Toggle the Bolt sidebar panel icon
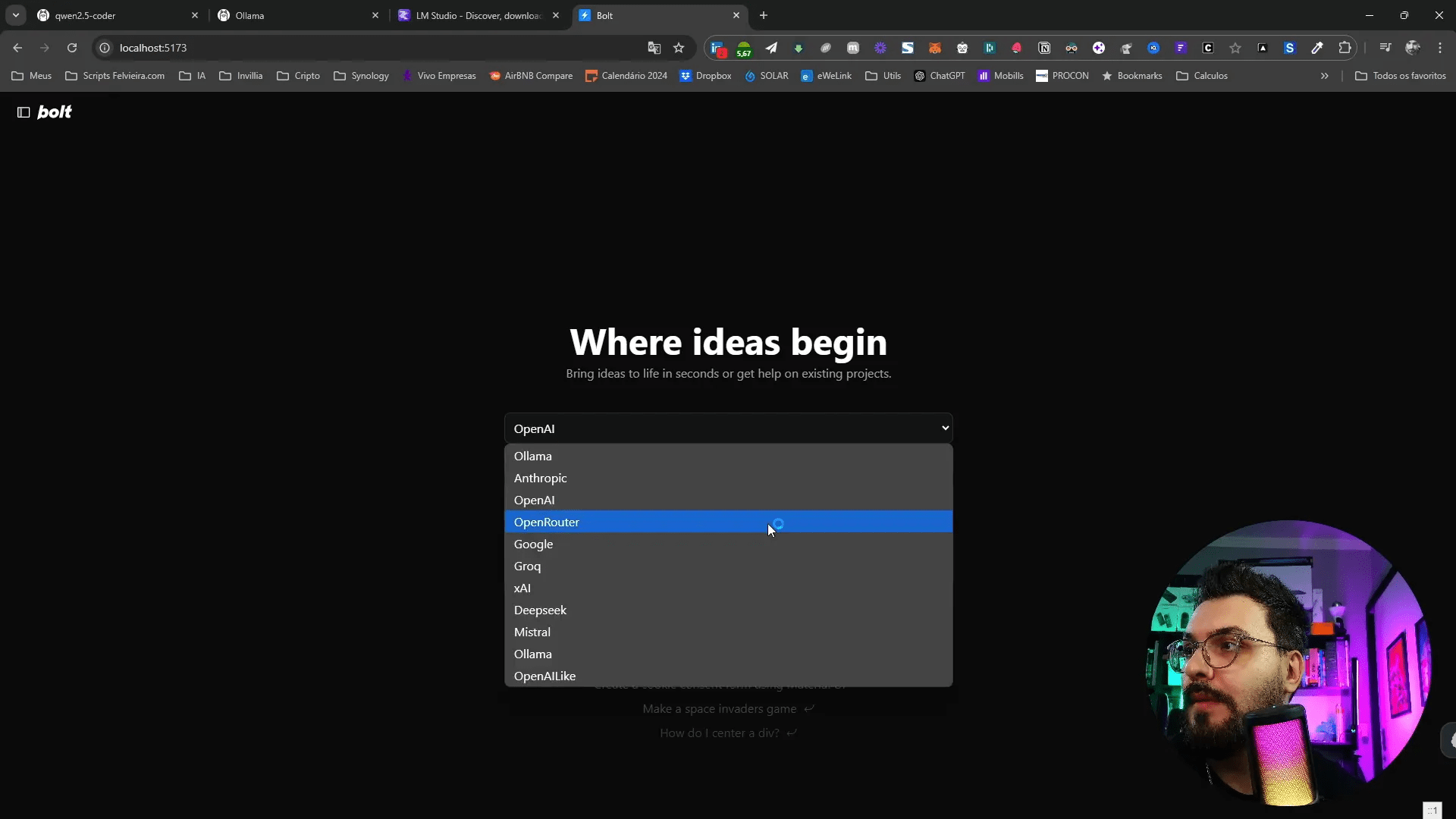 pos(24,112)
